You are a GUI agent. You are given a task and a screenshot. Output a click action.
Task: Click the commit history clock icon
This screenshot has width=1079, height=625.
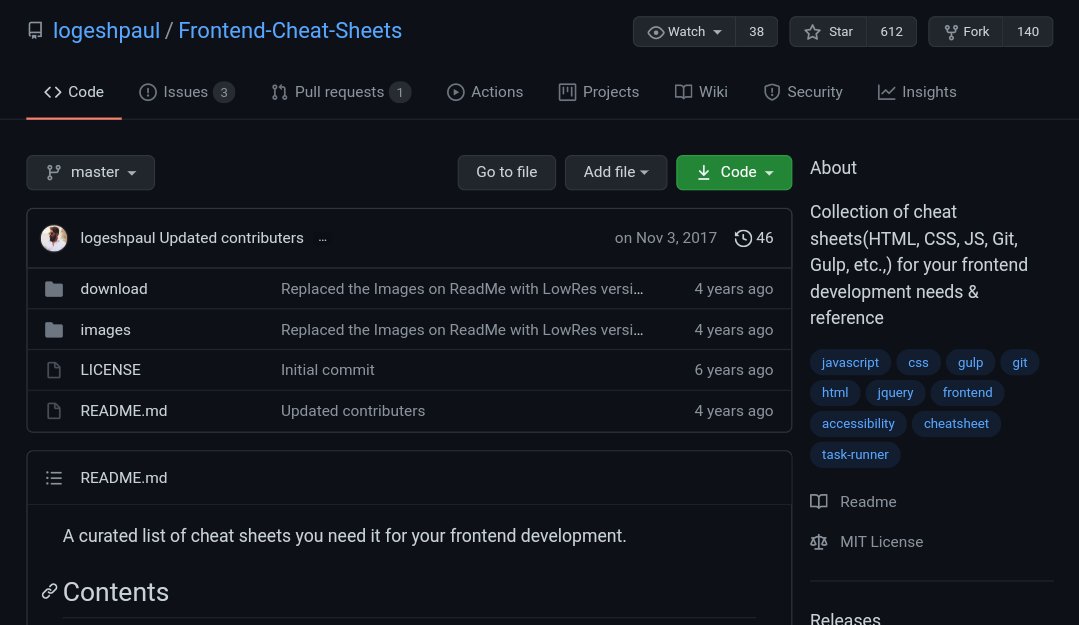743,238
